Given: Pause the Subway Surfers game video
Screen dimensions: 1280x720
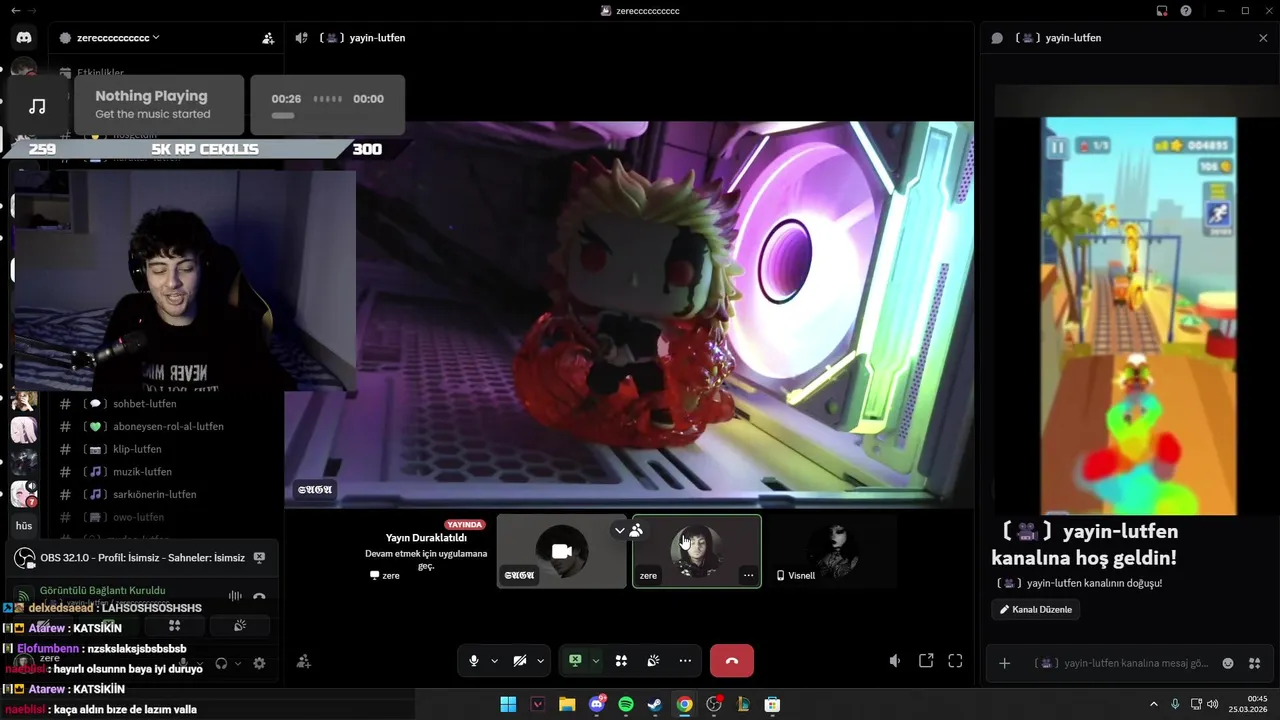Looking at the screenshot, I should [1057, 147].
